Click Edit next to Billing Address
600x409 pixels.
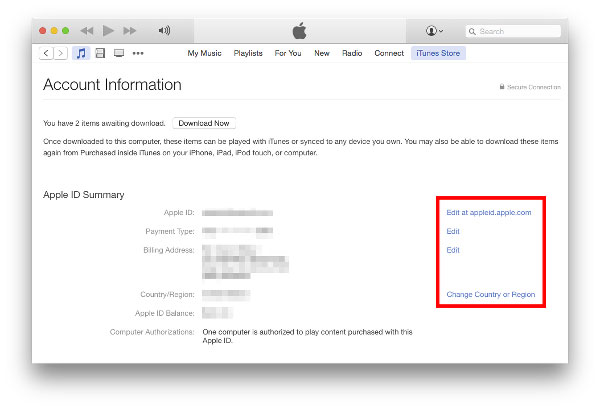pos(453,250)
